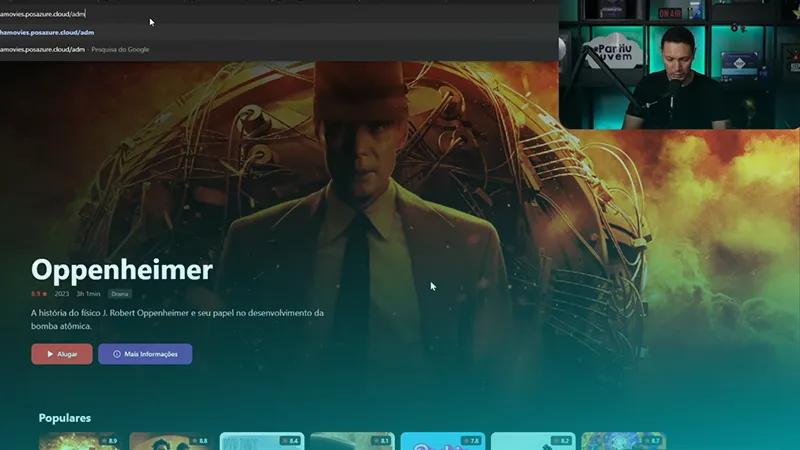Click the 2023 release year text
This screenshot has width=800, height=450.
62,294
